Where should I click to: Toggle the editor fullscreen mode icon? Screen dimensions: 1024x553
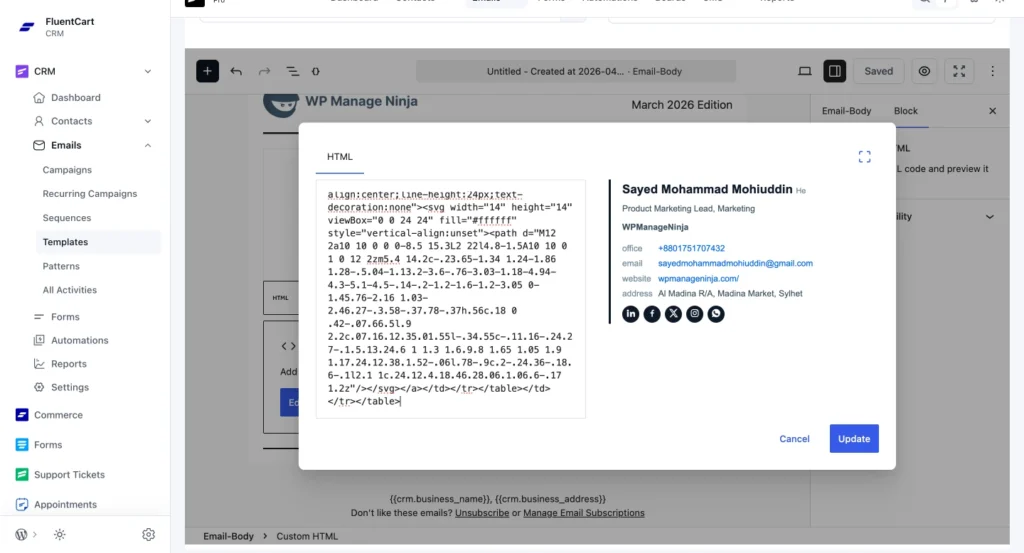[959, 71]
